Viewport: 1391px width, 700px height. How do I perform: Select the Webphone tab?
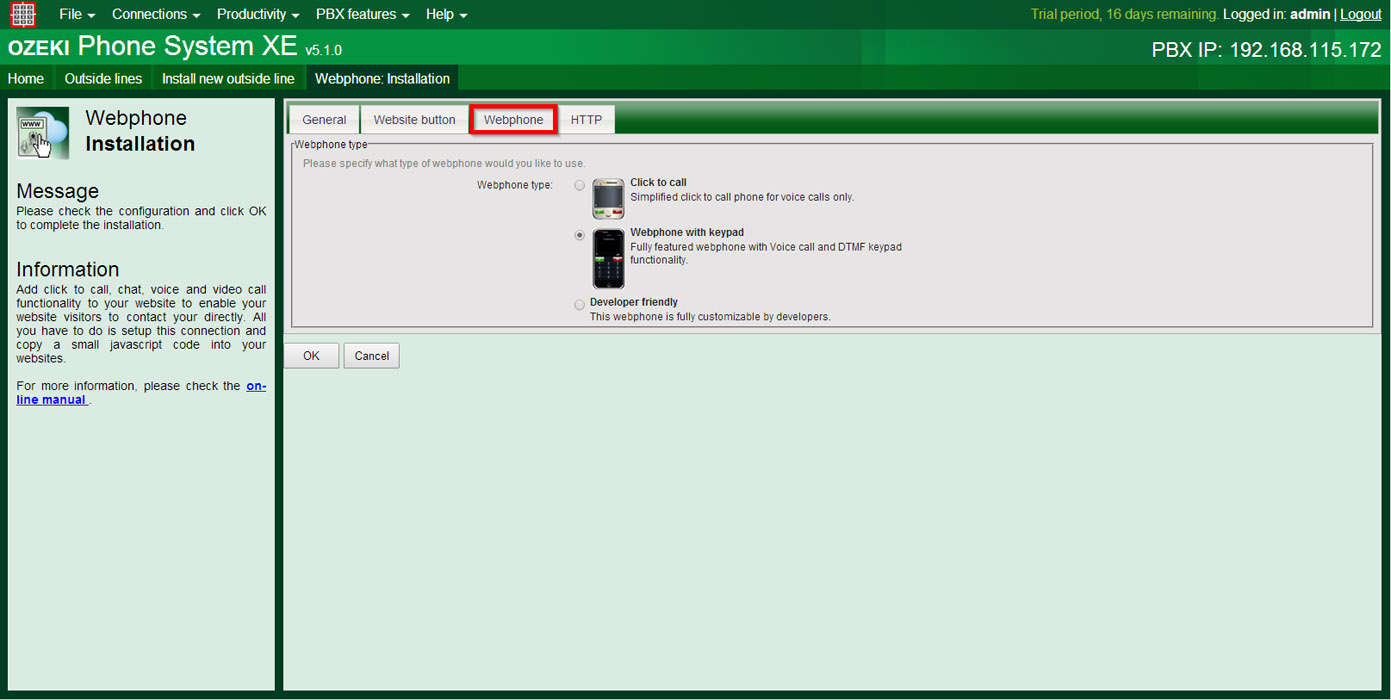coord(514,119)
